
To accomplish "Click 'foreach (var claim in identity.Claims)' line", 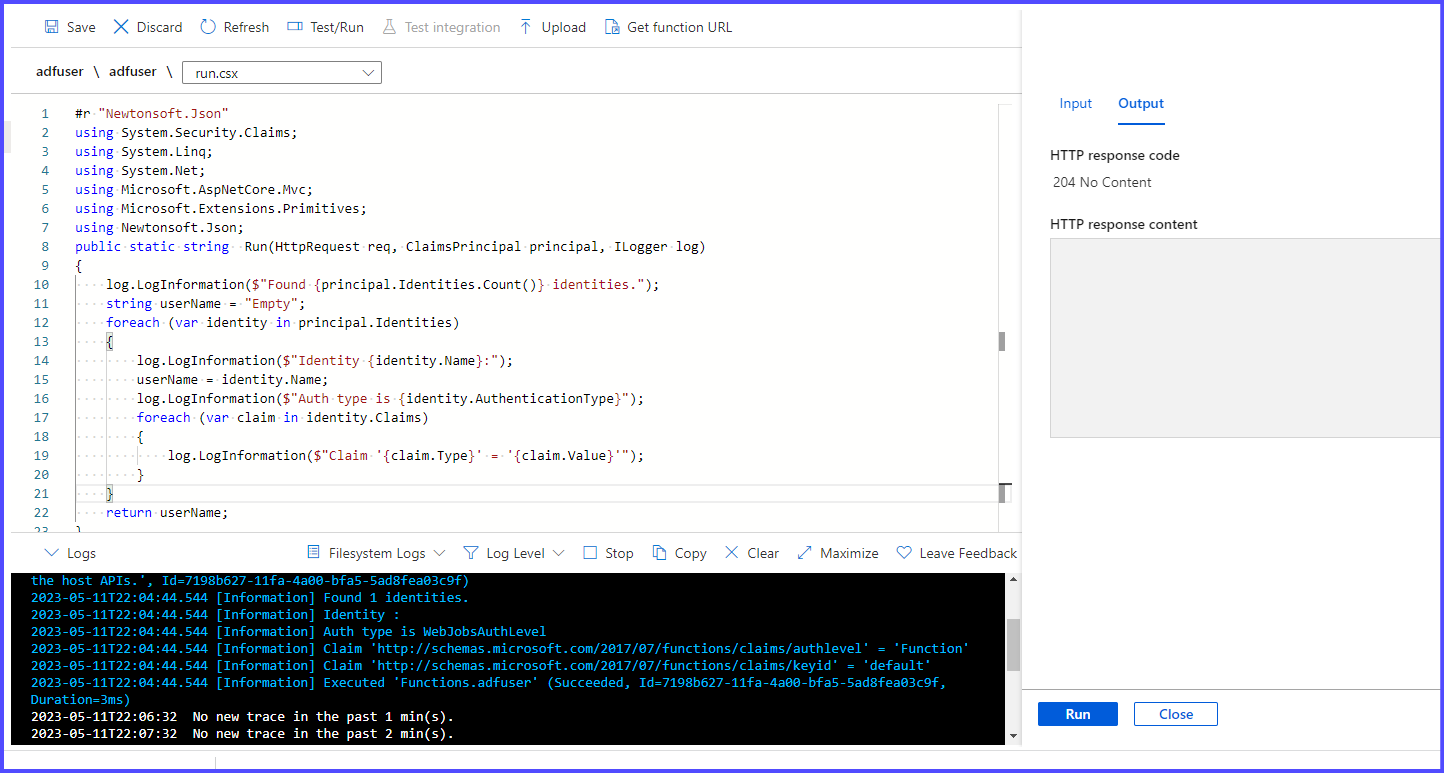I will (283, 417).
